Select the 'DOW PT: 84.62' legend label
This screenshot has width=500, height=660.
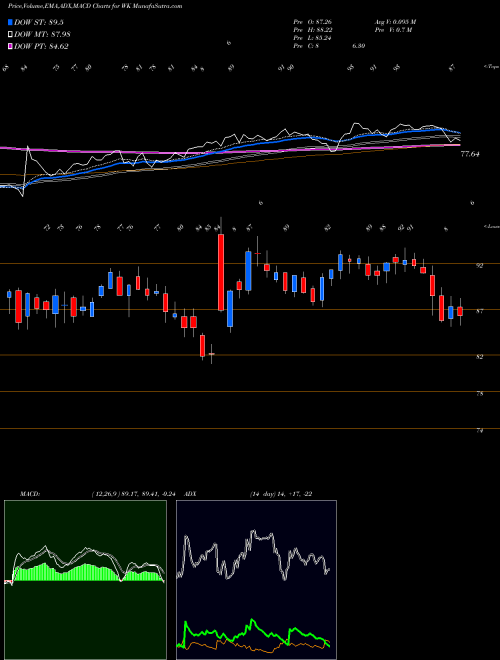tap(42, 47)
